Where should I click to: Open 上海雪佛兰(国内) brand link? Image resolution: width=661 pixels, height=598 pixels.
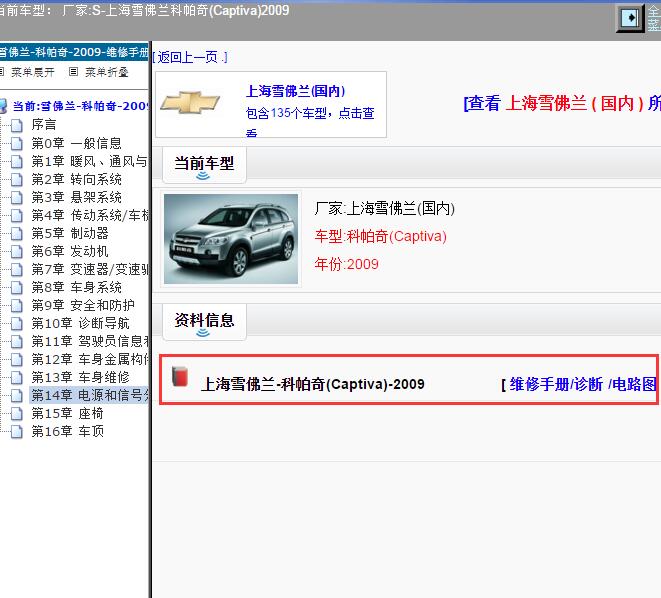[x=296, y=91]
